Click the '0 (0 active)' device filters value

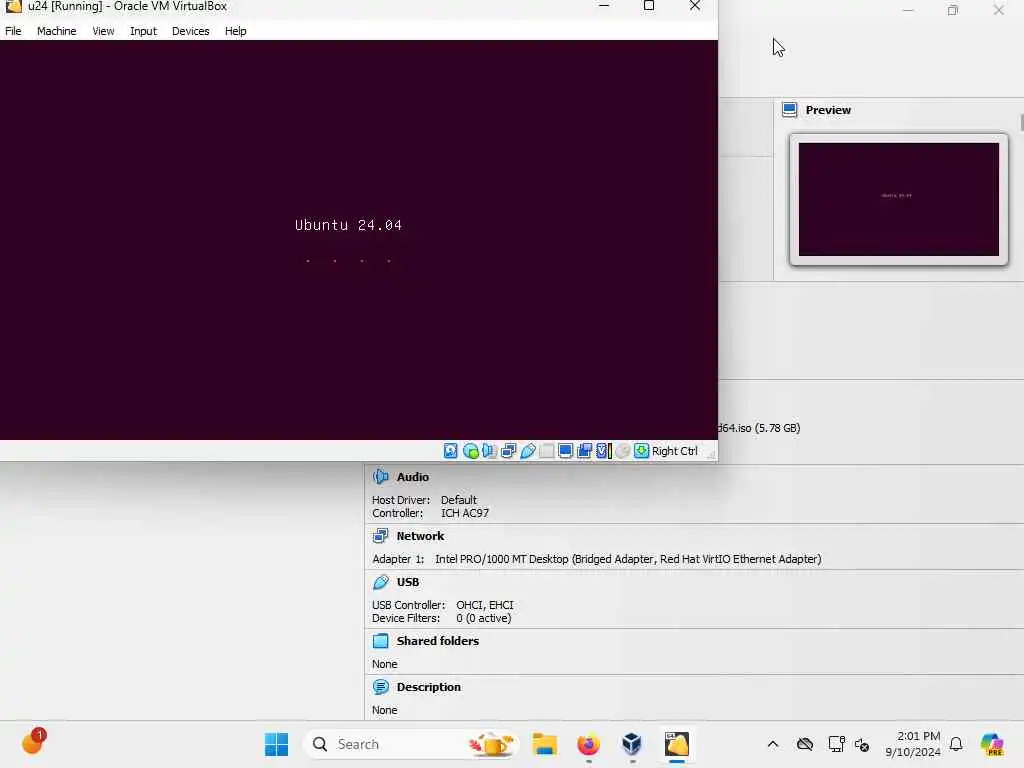click(x=483, y=618)
